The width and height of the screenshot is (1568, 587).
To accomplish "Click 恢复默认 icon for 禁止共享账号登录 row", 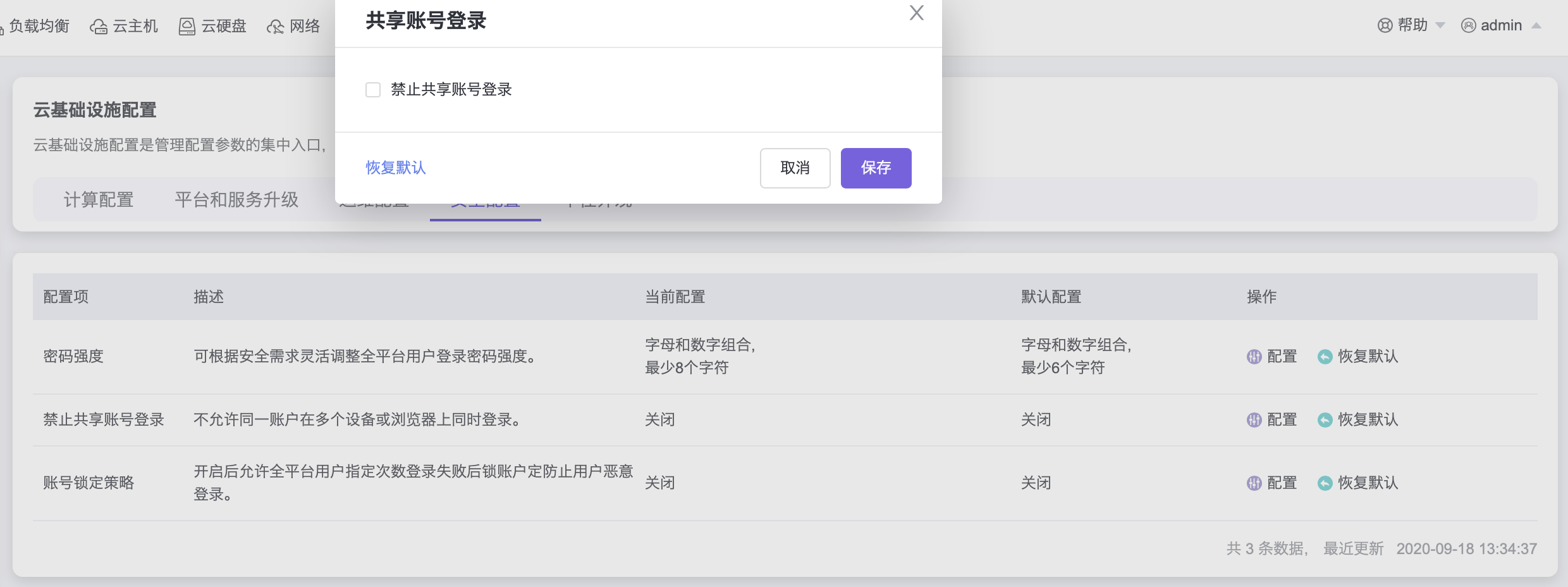I will (x=1325, y=420).
